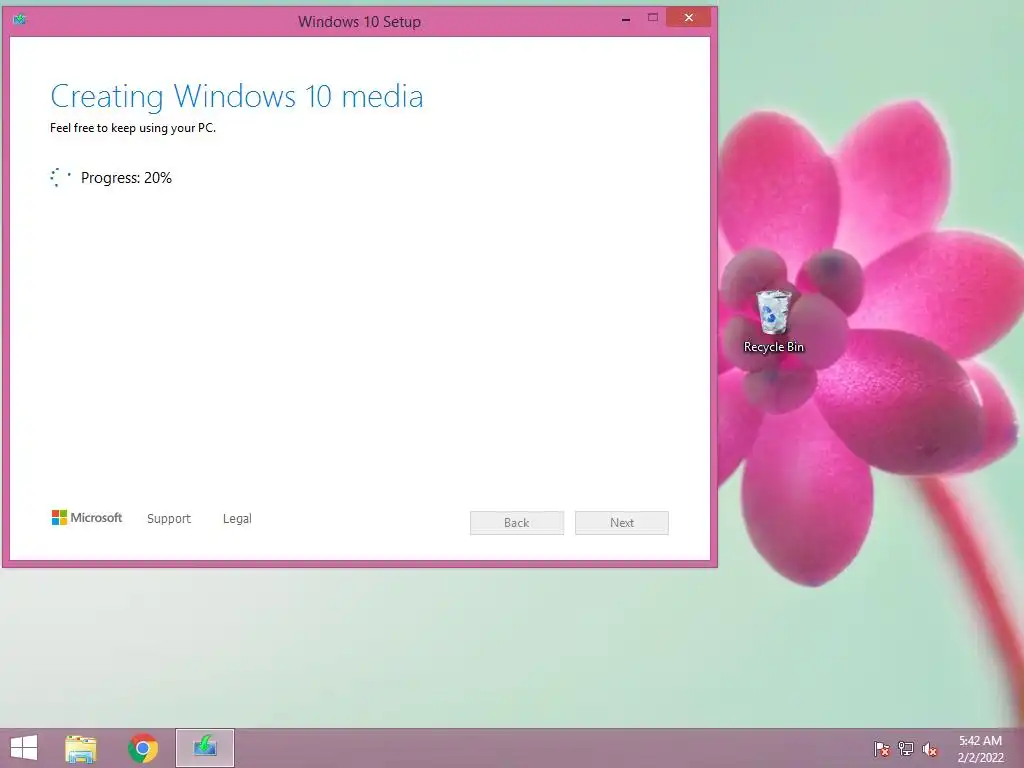1024x768 pixels.
Task: Click the muted volume tray icon
Action: click(930, 749)
